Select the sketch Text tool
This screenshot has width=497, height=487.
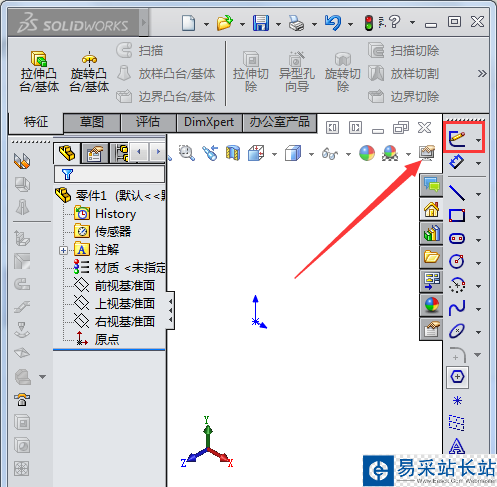[457, 446]
